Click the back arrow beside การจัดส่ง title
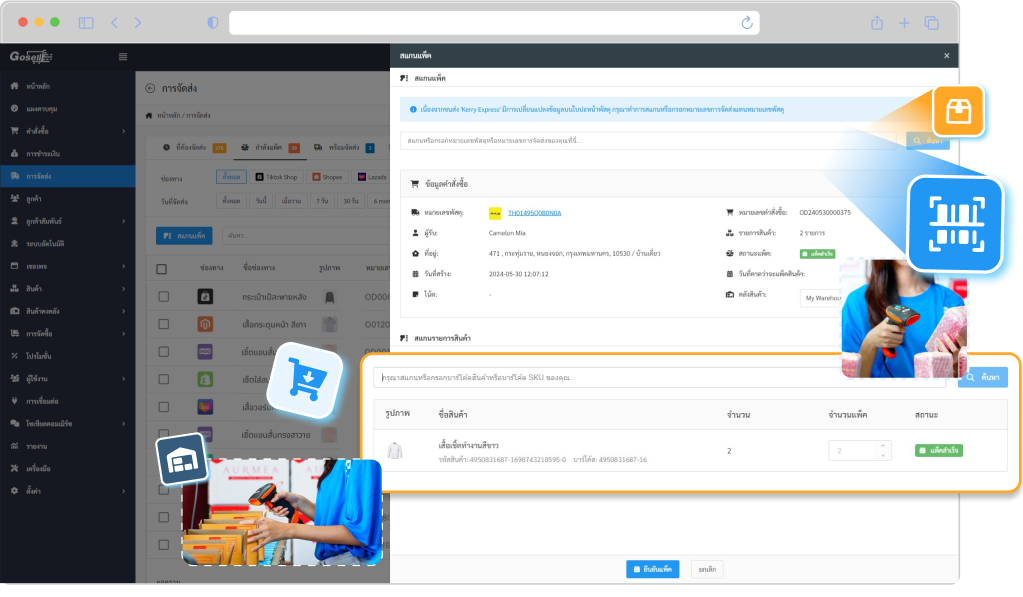Viewport: 1023px width, 597px height. (150, 88)
